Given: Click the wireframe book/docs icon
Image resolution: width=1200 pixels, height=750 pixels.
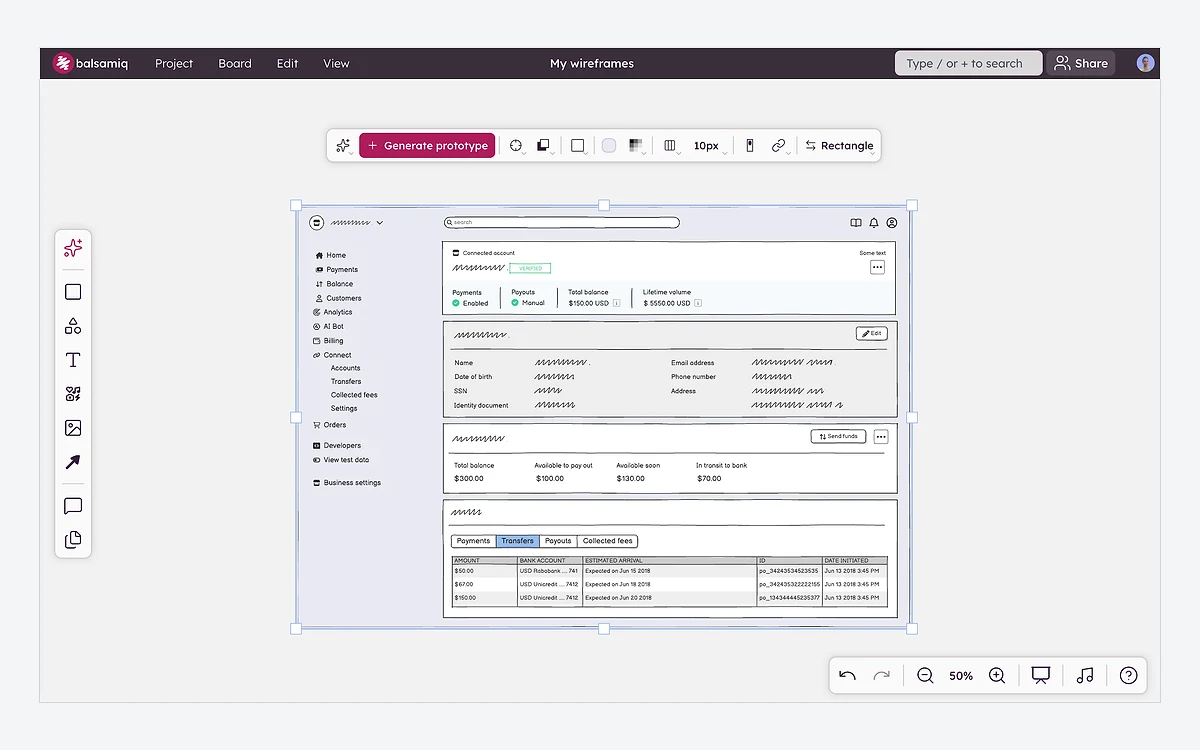Looking at the screenshot, I should click(x=856, y=223).
